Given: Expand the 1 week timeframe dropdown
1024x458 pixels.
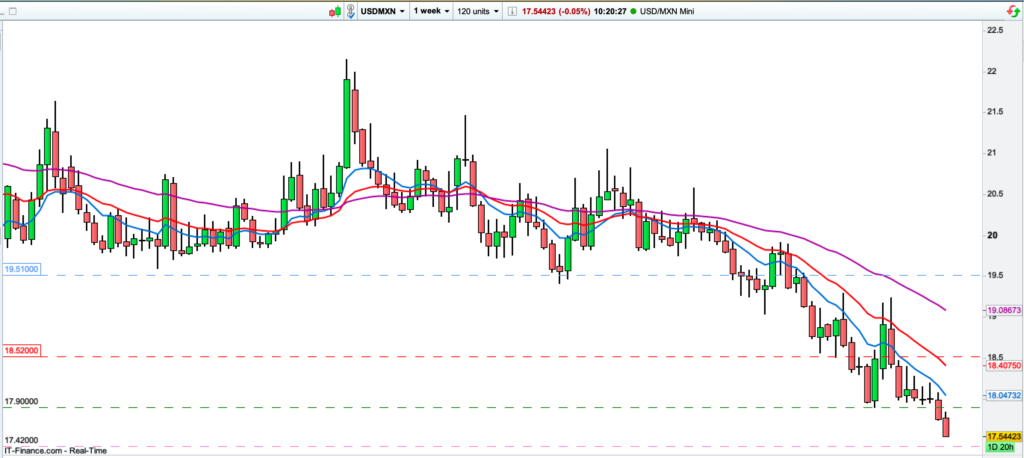Looking at the screenshot, I should click(431, 11).
